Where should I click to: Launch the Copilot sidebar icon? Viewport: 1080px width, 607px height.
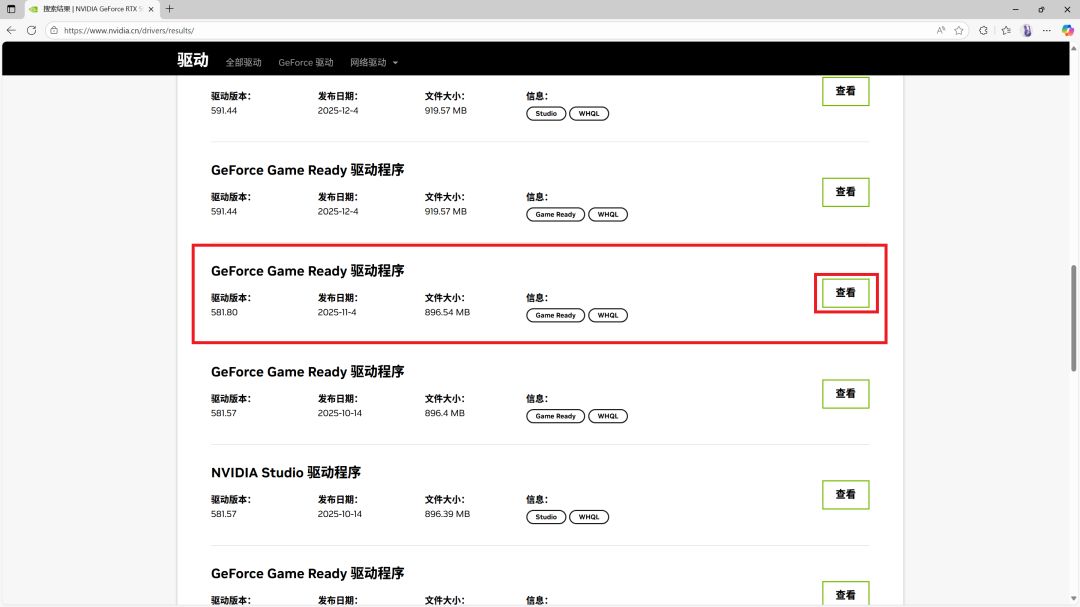1068,30
